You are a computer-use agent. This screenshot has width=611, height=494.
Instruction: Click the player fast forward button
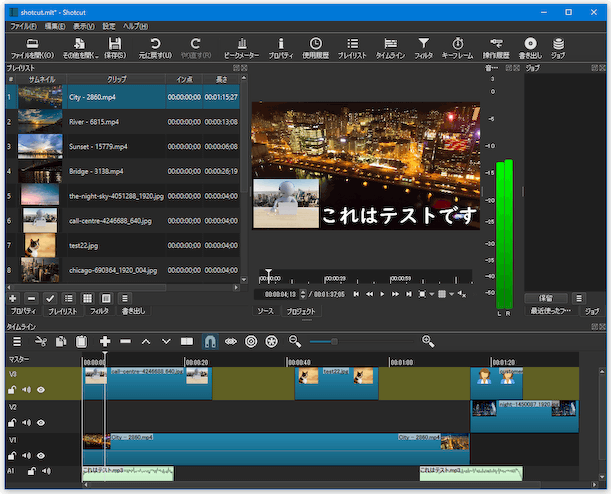pos(395,294)
